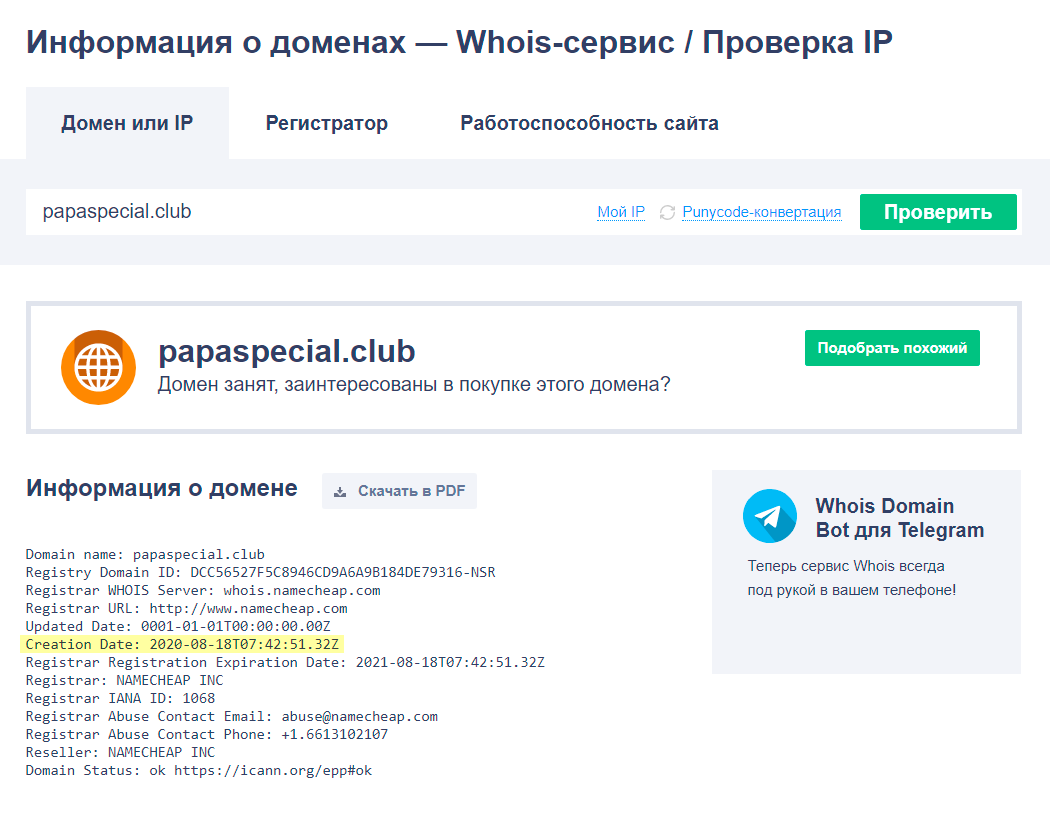1050x829 pixels.
Task: Click the refresh icon beside Punycode-конвертация
Action: click(x=667, y=212)
